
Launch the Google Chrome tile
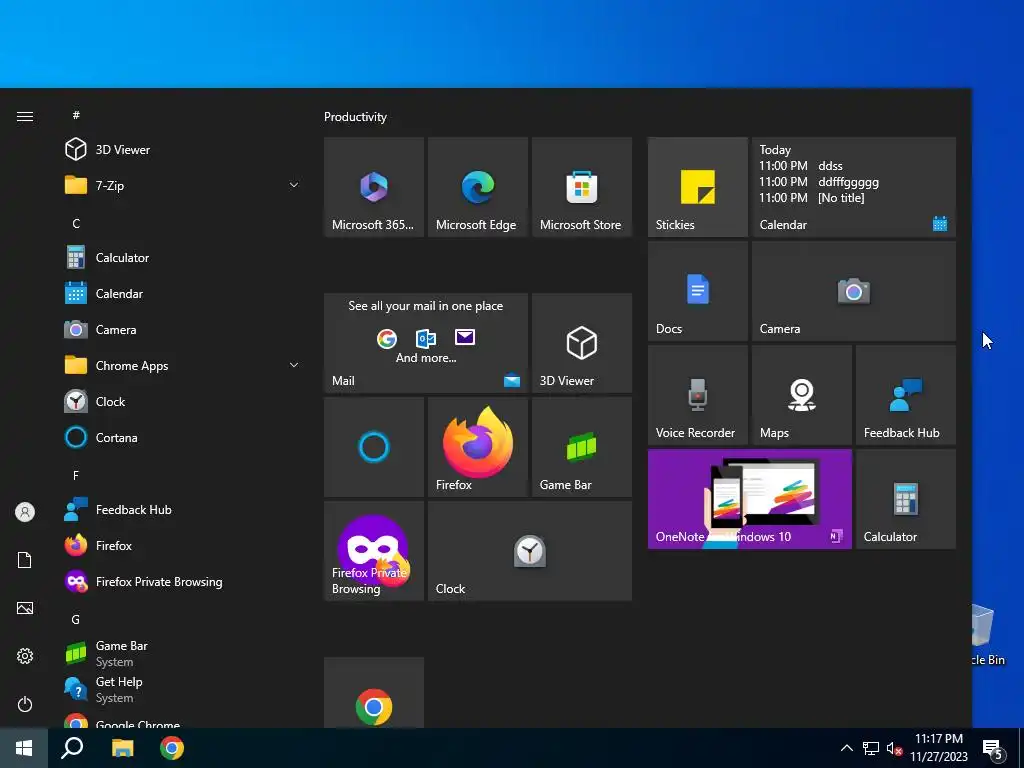[x=374, y=693]
